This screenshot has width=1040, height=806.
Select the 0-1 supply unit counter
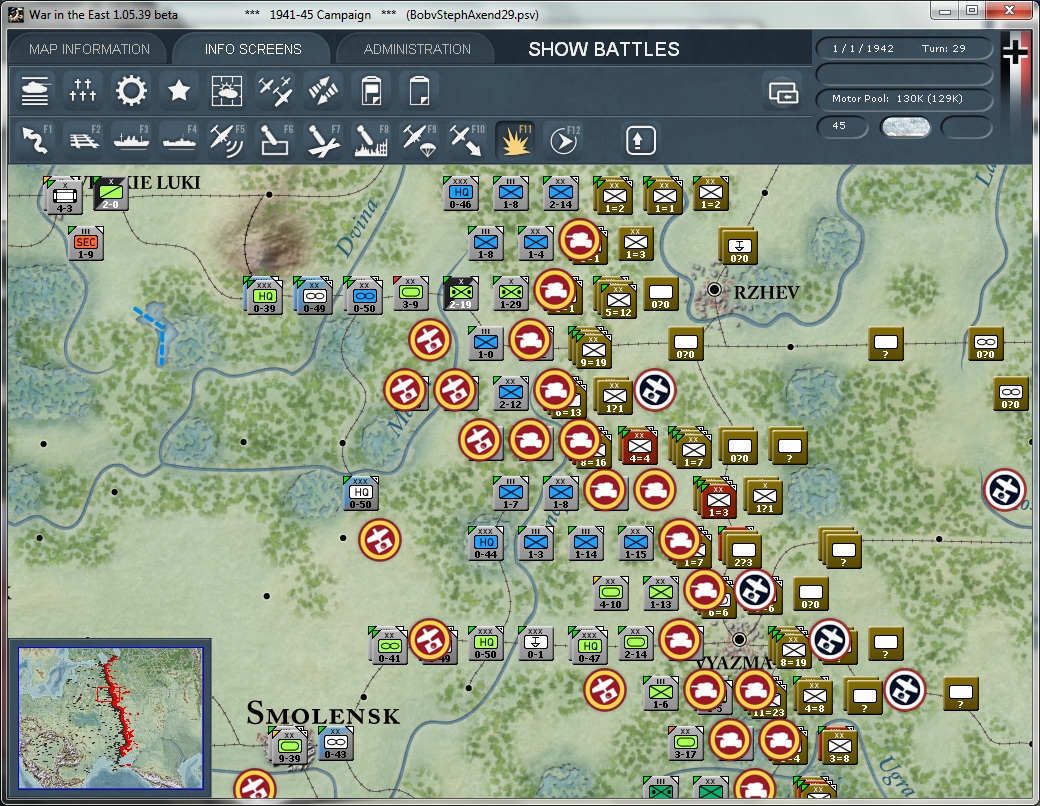(535, 643)
